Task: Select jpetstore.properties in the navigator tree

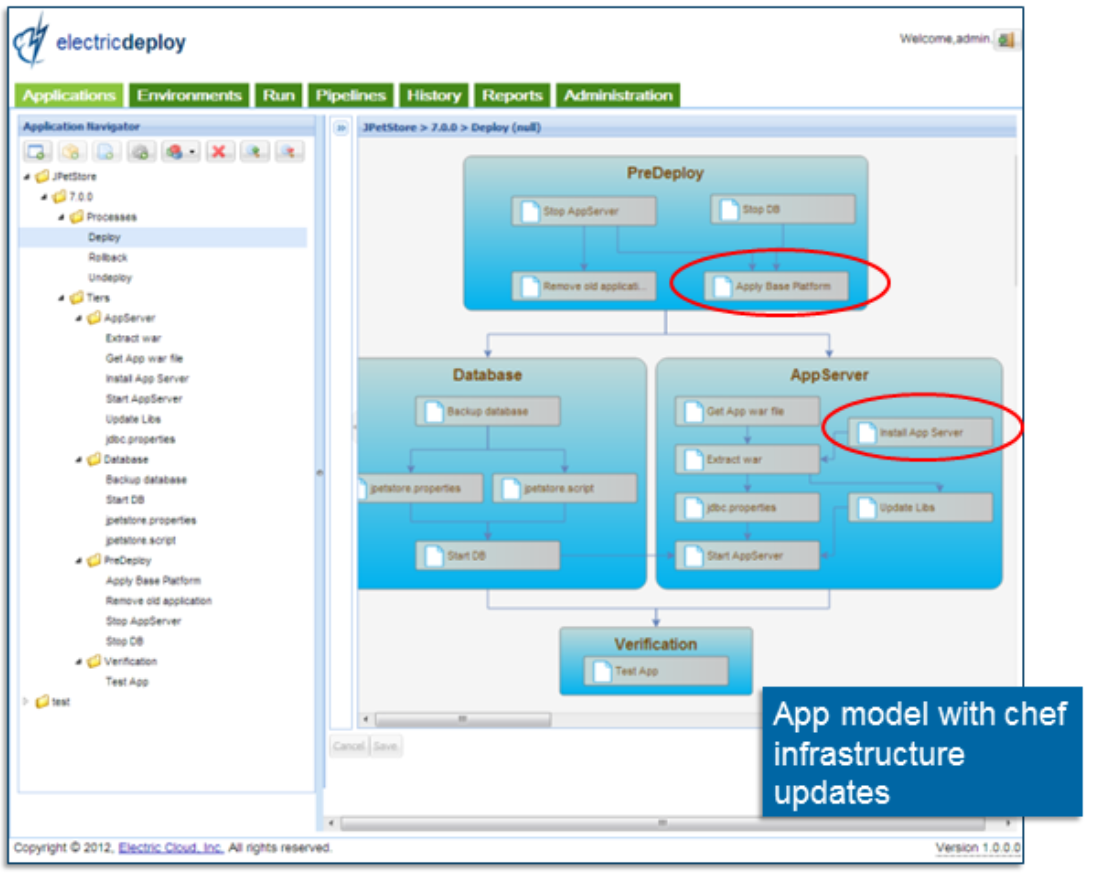Action: 151,520
